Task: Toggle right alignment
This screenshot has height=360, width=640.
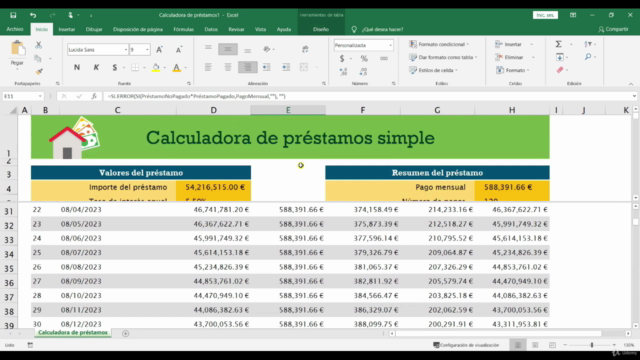Action: (x=247, y=67)
